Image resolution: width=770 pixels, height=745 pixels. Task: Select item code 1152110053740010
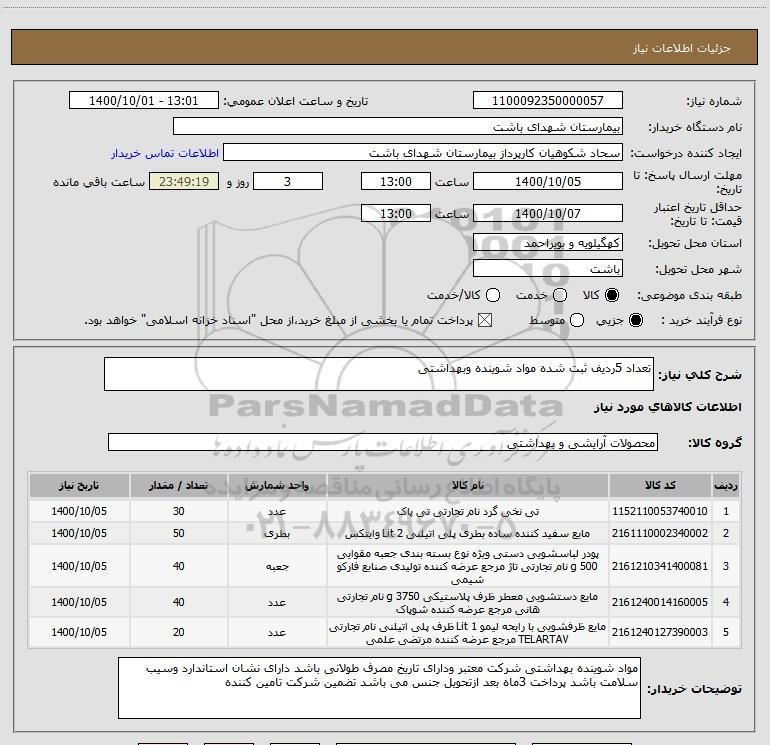(x=660, y=511)
